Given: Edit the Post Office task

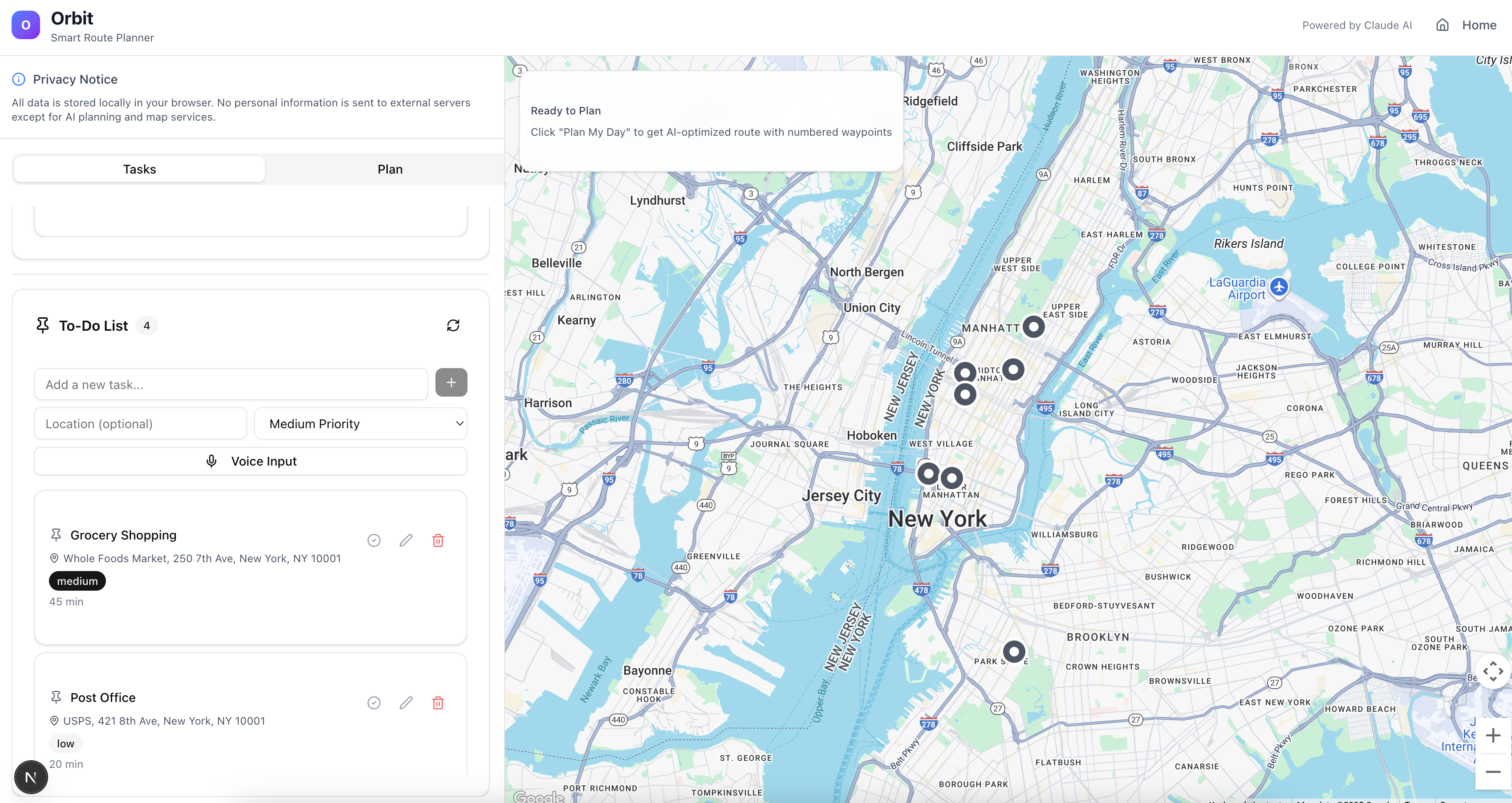Looking at the screenshot, I should [x=406, y=702].
